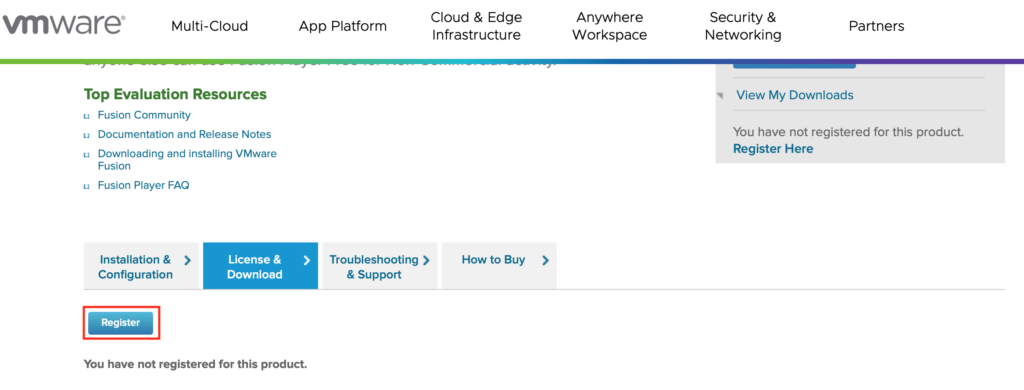Image resolution: width=1024 pixels, height=390 pixels.
Task: Switch to Installation & Configuration tab
Action: (141, 267)
